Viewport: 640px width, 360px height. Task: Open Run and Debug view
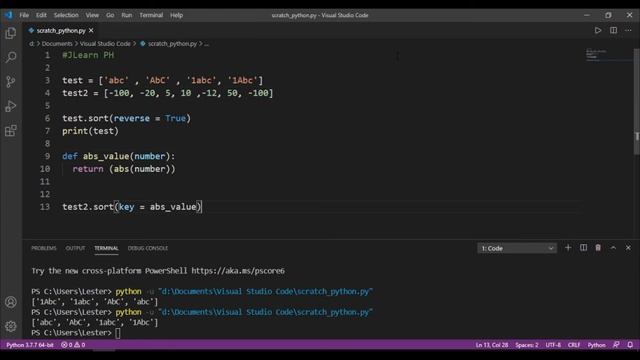[x=11, y=106]
